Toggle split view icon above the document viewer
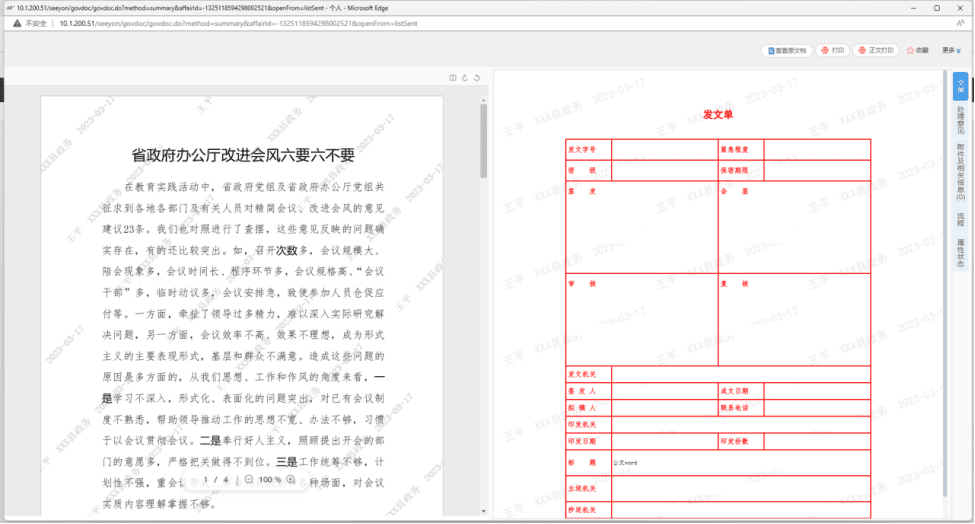Screen dimensions: 975x524 (453, 78)
